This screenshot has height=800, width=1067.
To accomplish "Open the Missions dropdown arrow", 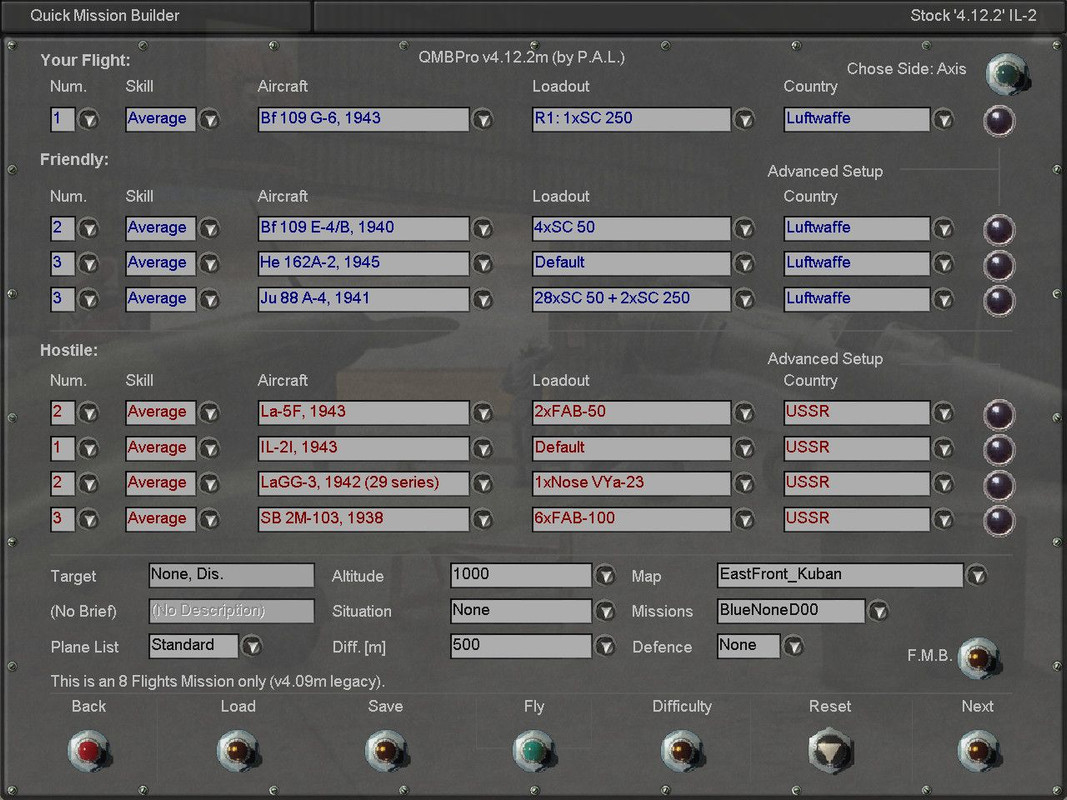I will tap(879, 611).
